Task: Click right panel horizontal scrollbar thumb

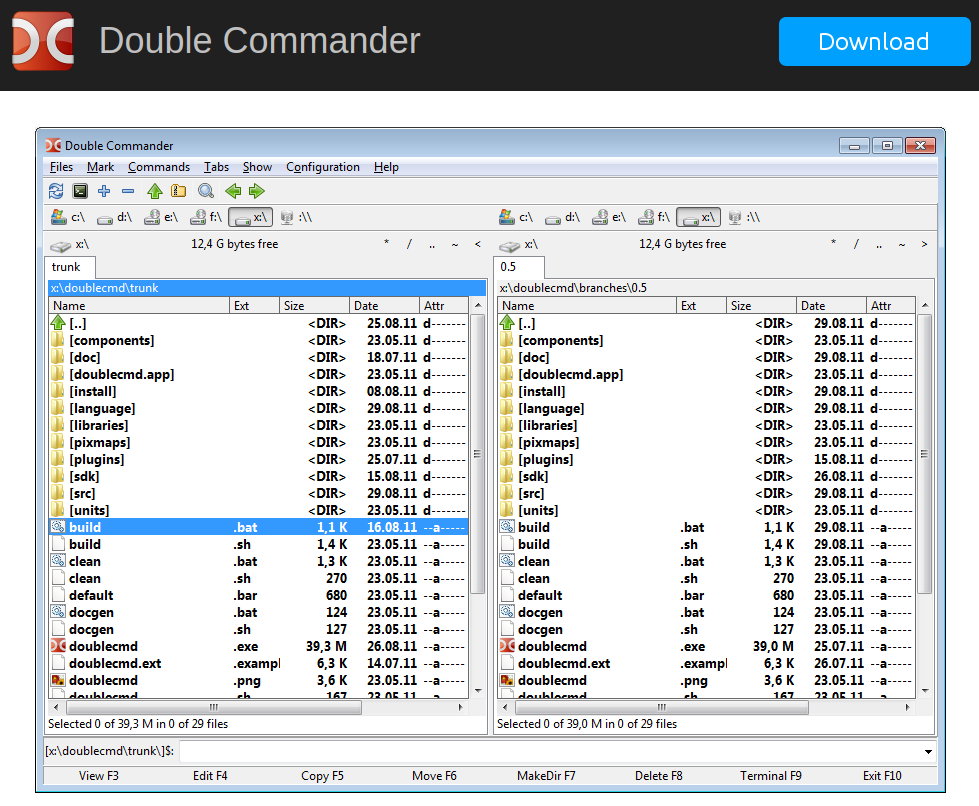Action: click(662, 707)
